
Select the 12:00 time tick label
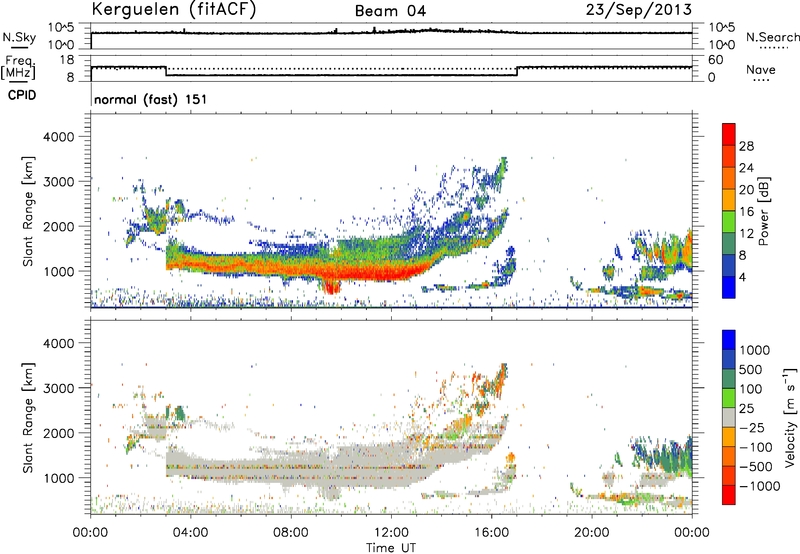[x=391, y=533]
